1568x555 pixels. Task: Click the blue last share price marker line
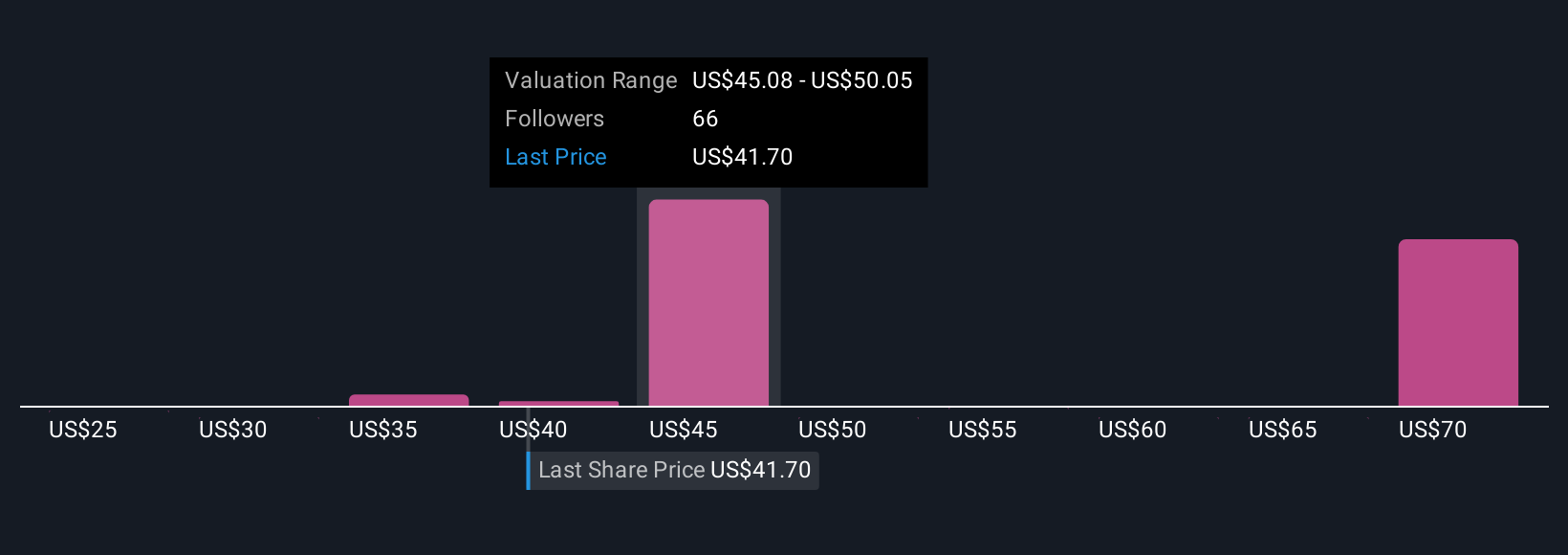pos(528,470)
